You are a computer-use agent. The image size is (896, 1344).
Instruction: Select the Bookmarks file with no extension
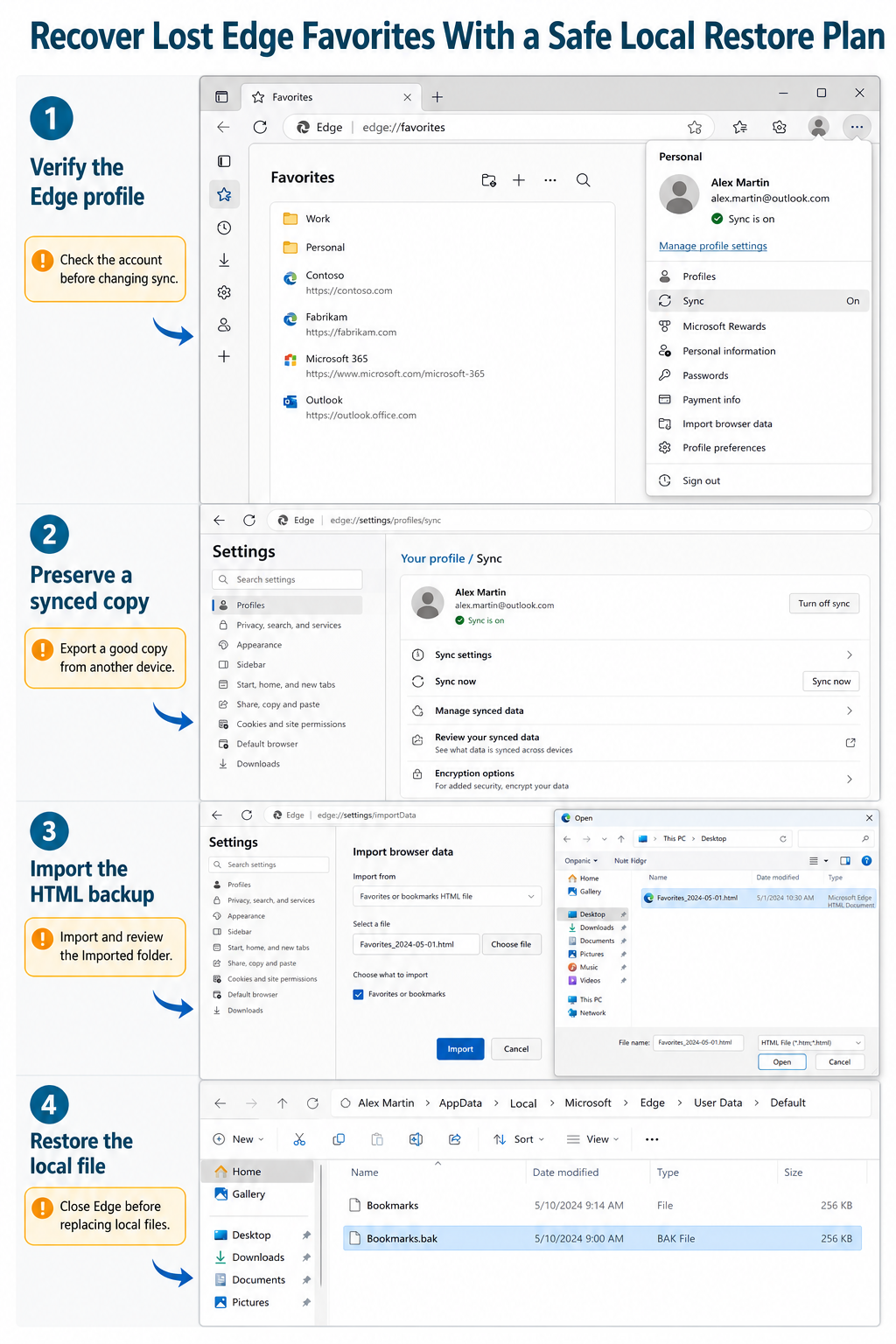[x=602, y=1205]
